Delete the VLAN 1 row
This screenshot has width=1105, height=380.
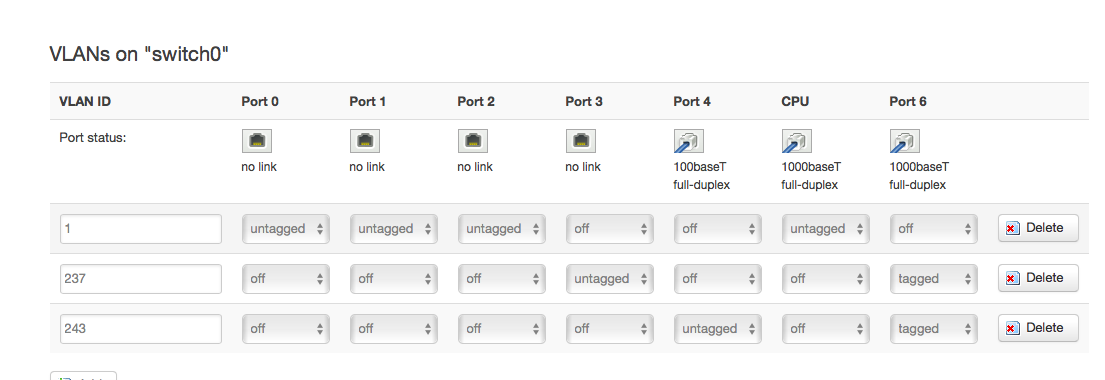1038,228
